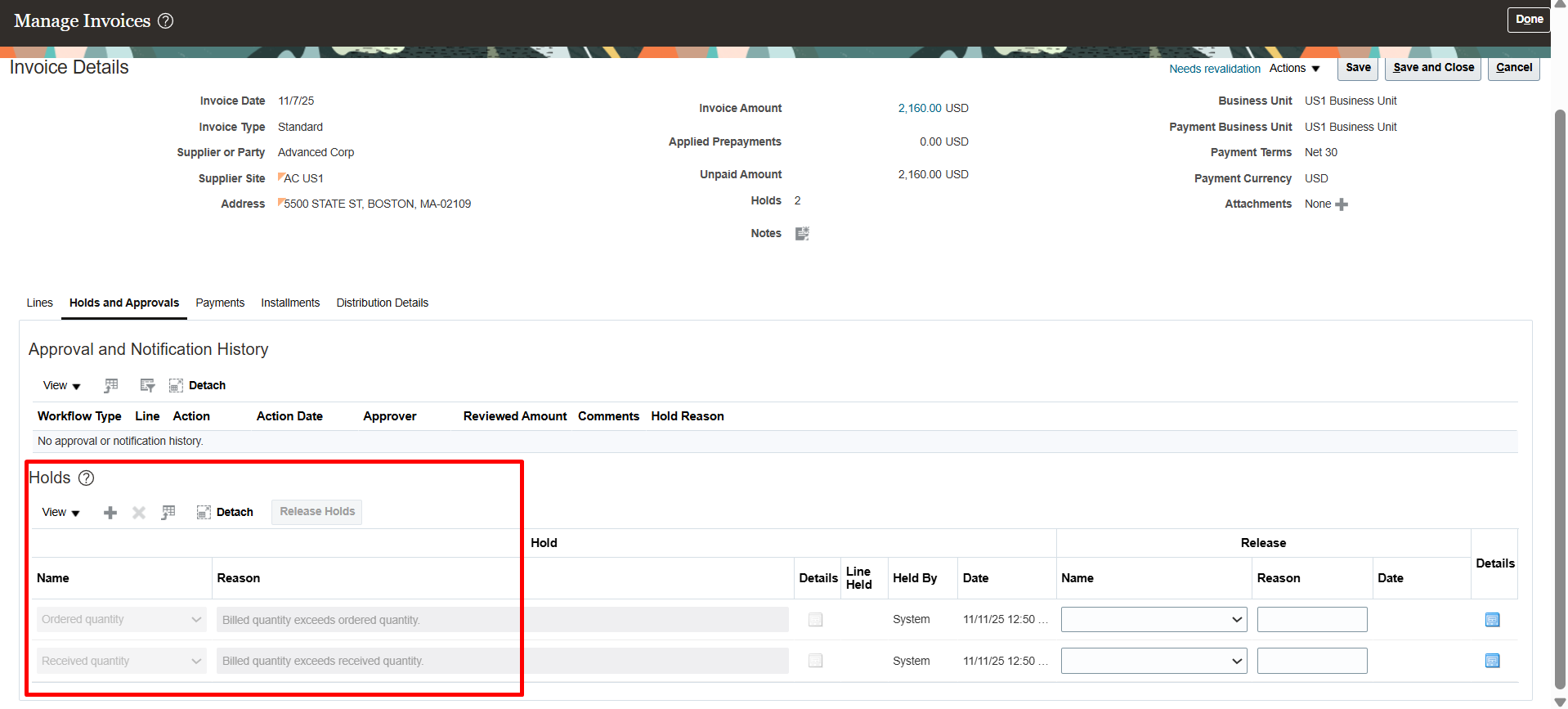Click Detach in the Holds toolbar
The width and height of the screenshot is (1568, 709).
[225, 513]
